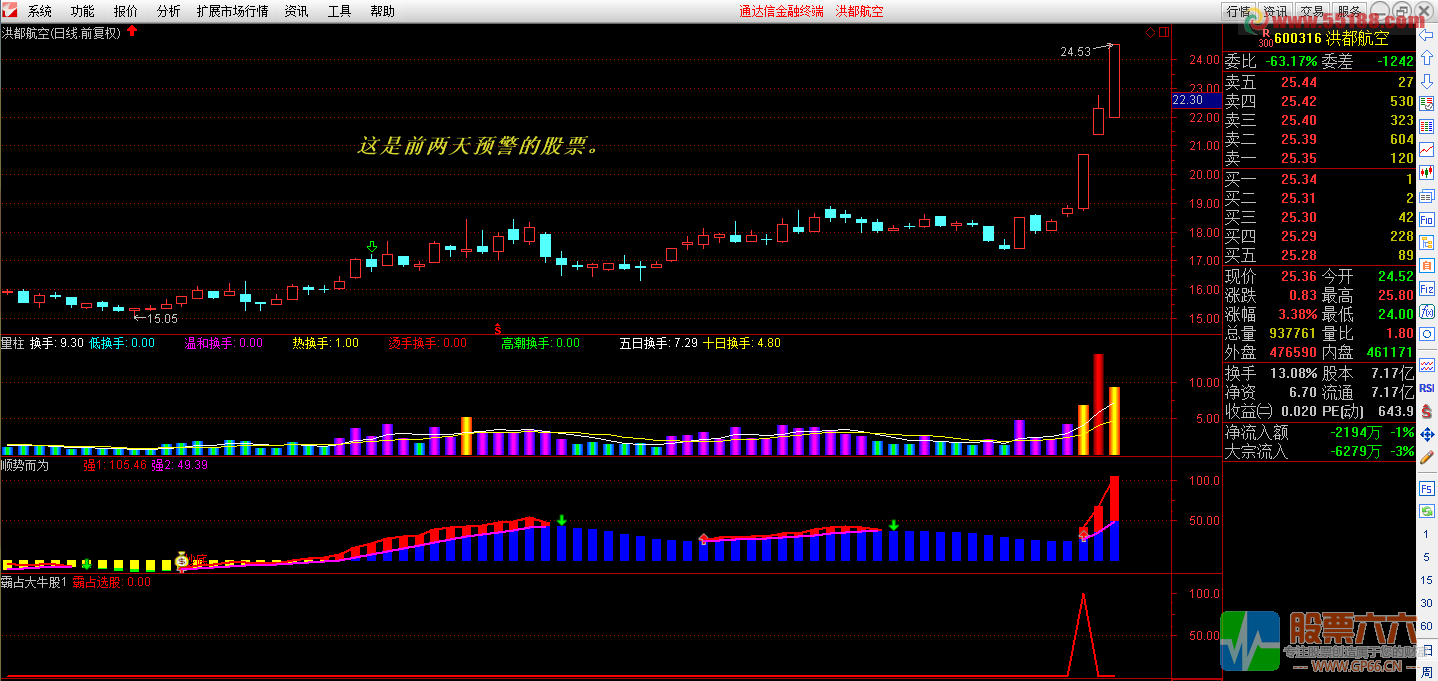Screen dimensions: 1438x681
Task: Click the back left-arrow sidebar icon
Action: coord(1428,33)
